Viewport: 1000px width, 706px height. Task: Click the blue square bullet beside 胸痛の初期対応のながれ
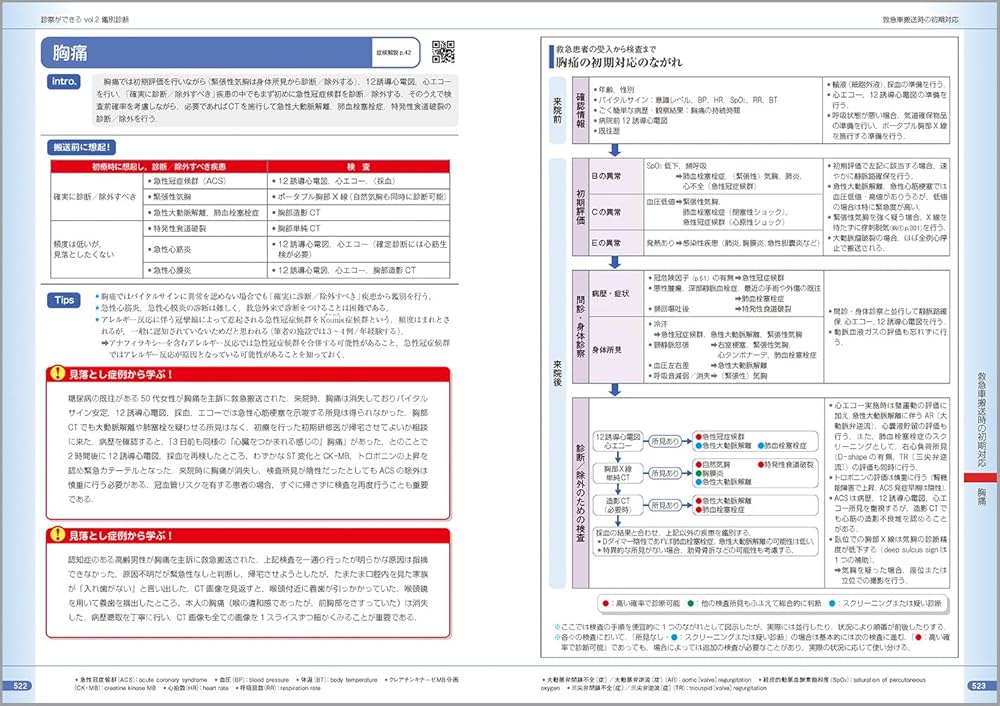(551, 60)
